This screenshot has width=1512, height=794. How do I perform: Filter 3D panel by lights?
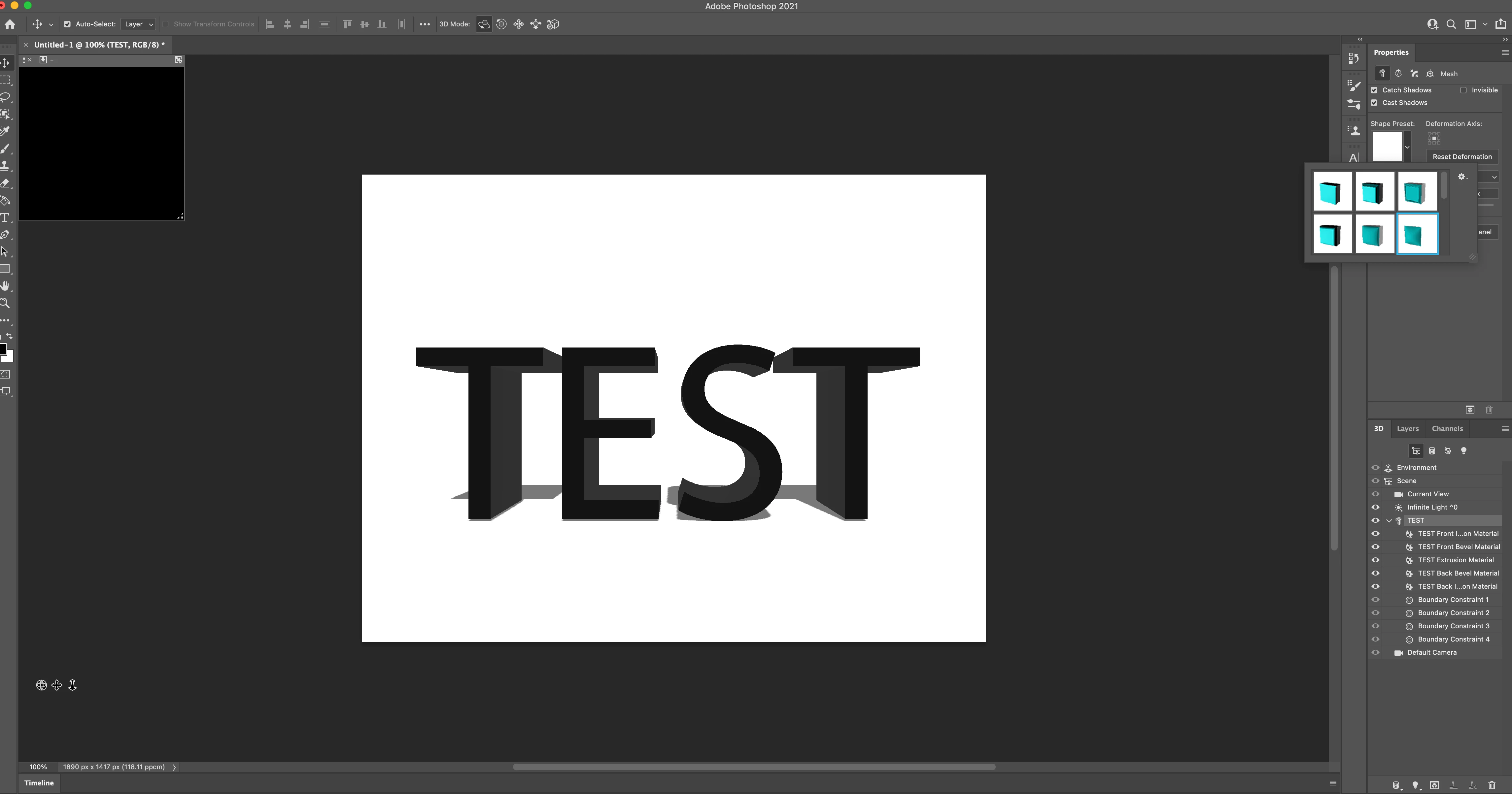tap(1463, 451)
